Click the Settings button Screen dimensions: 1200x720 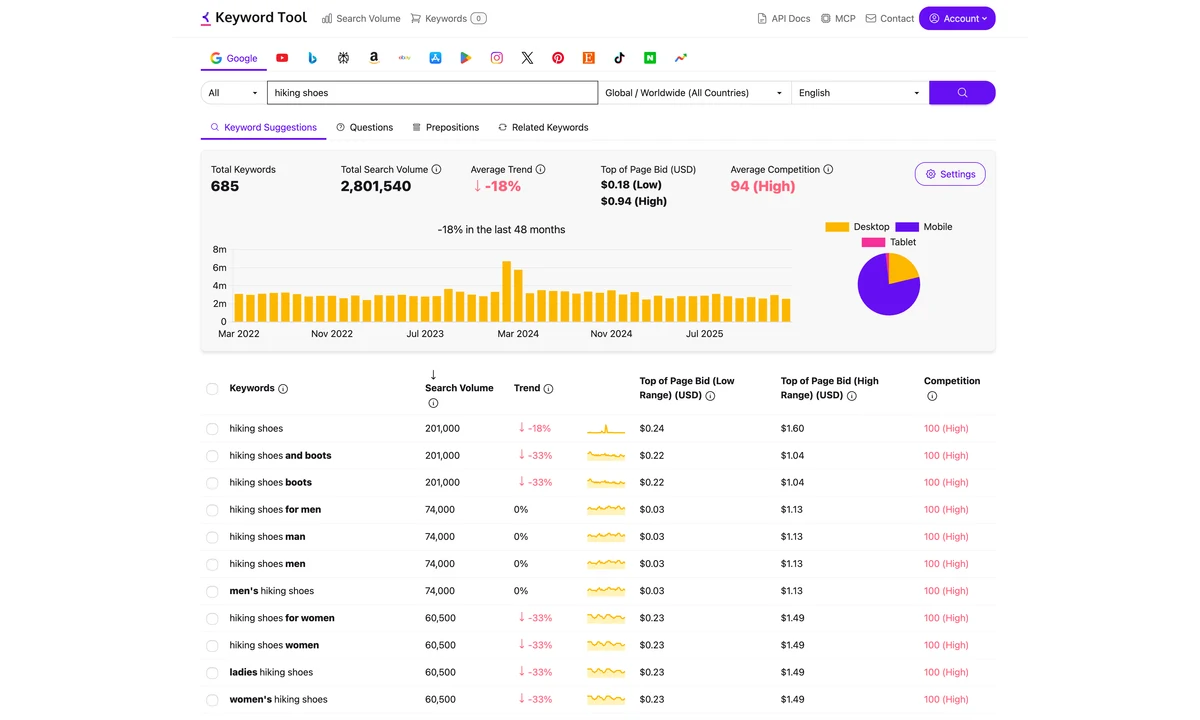(x=950, y=174)
